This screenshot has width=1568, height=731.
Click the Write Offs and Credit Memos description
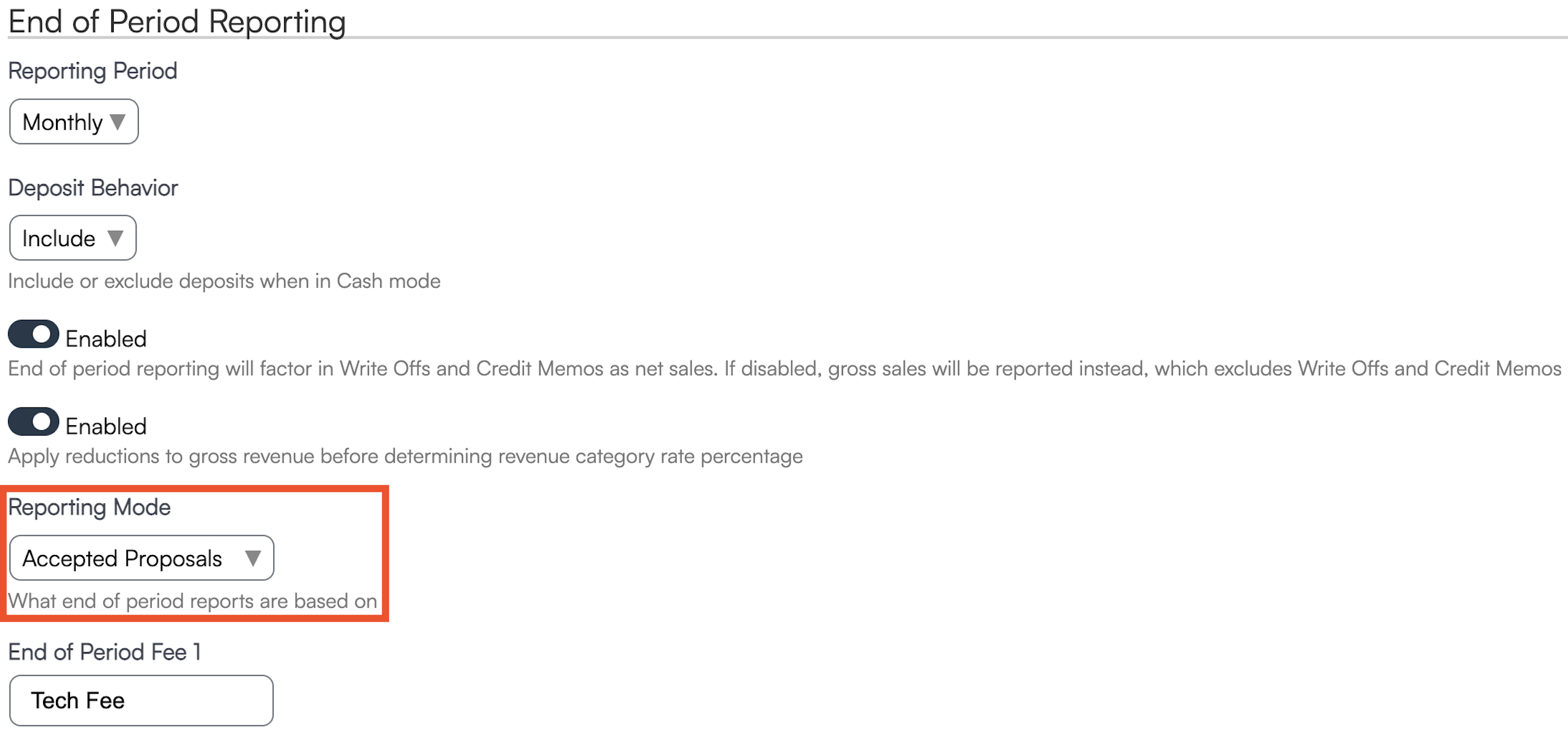(784, 369)
